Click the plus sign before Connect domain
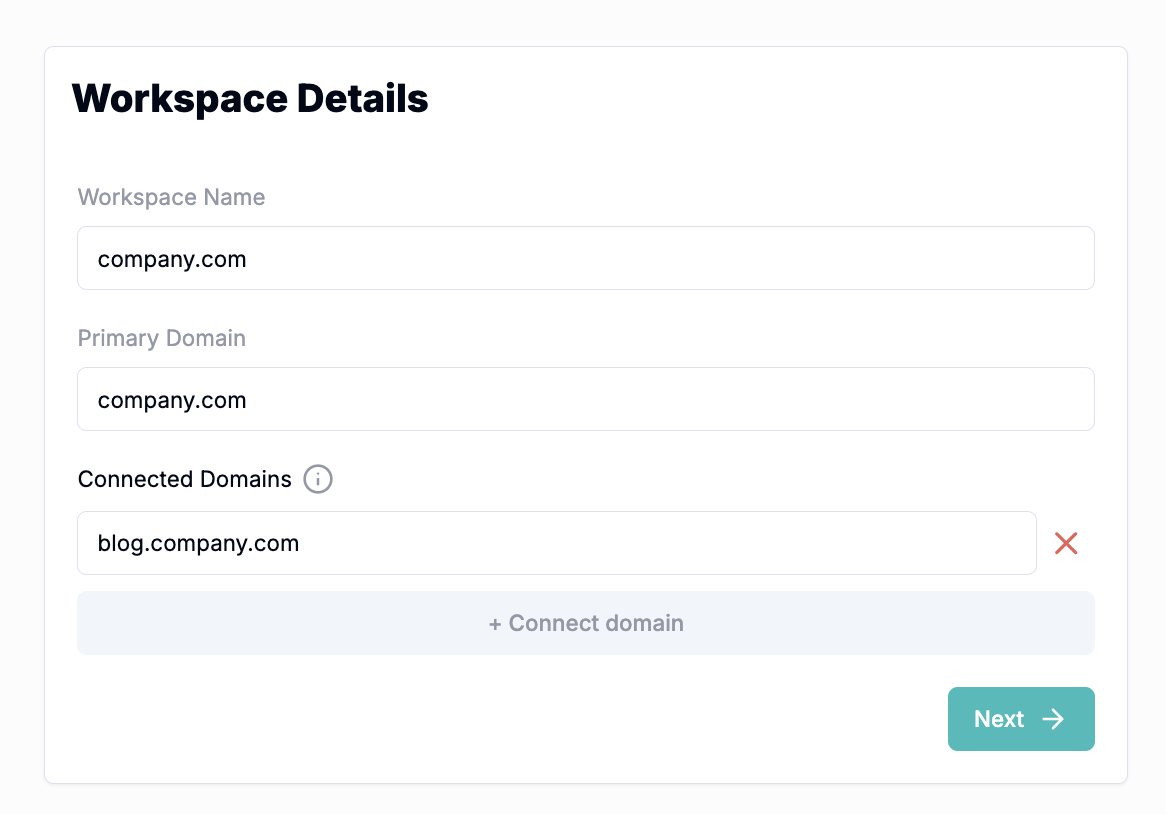Viewport: 1166px width, 814px height. [495, 624]
